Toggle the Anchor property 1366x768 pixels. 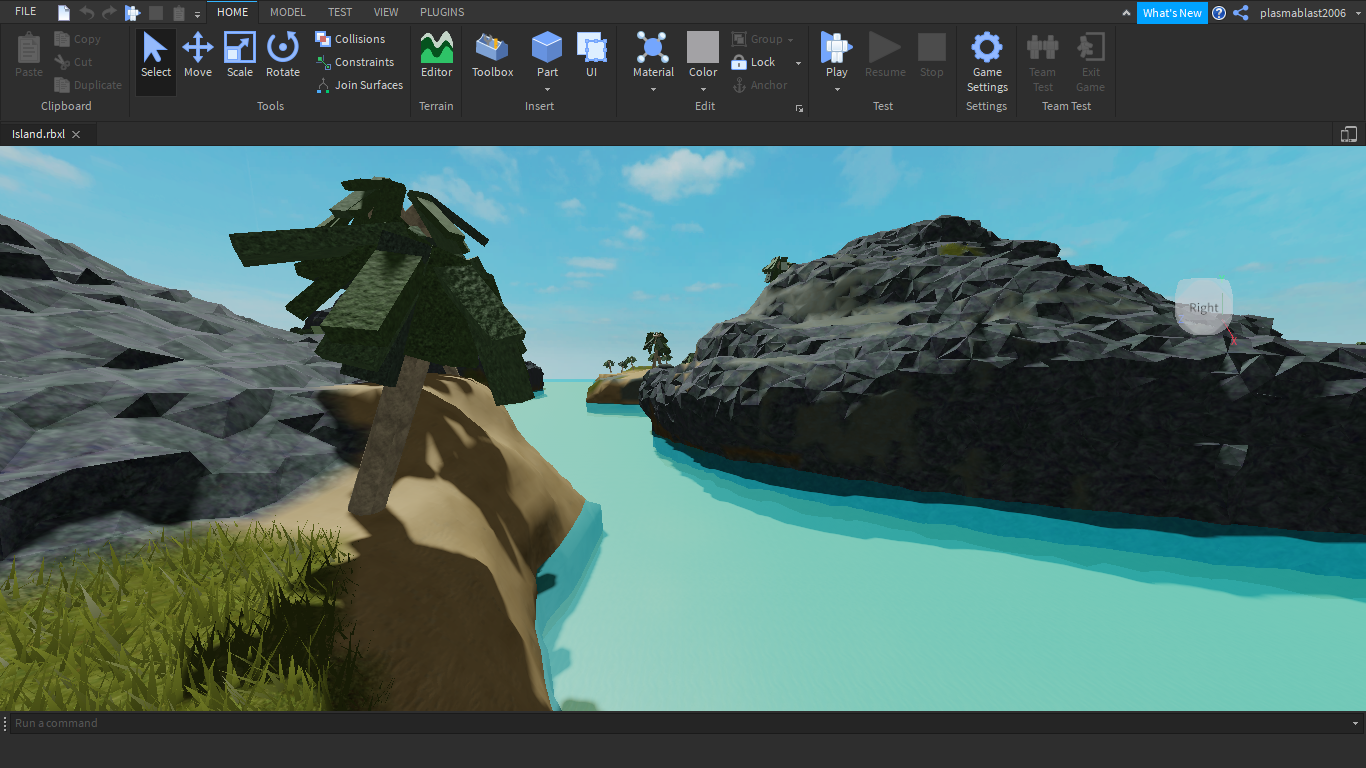760,85
